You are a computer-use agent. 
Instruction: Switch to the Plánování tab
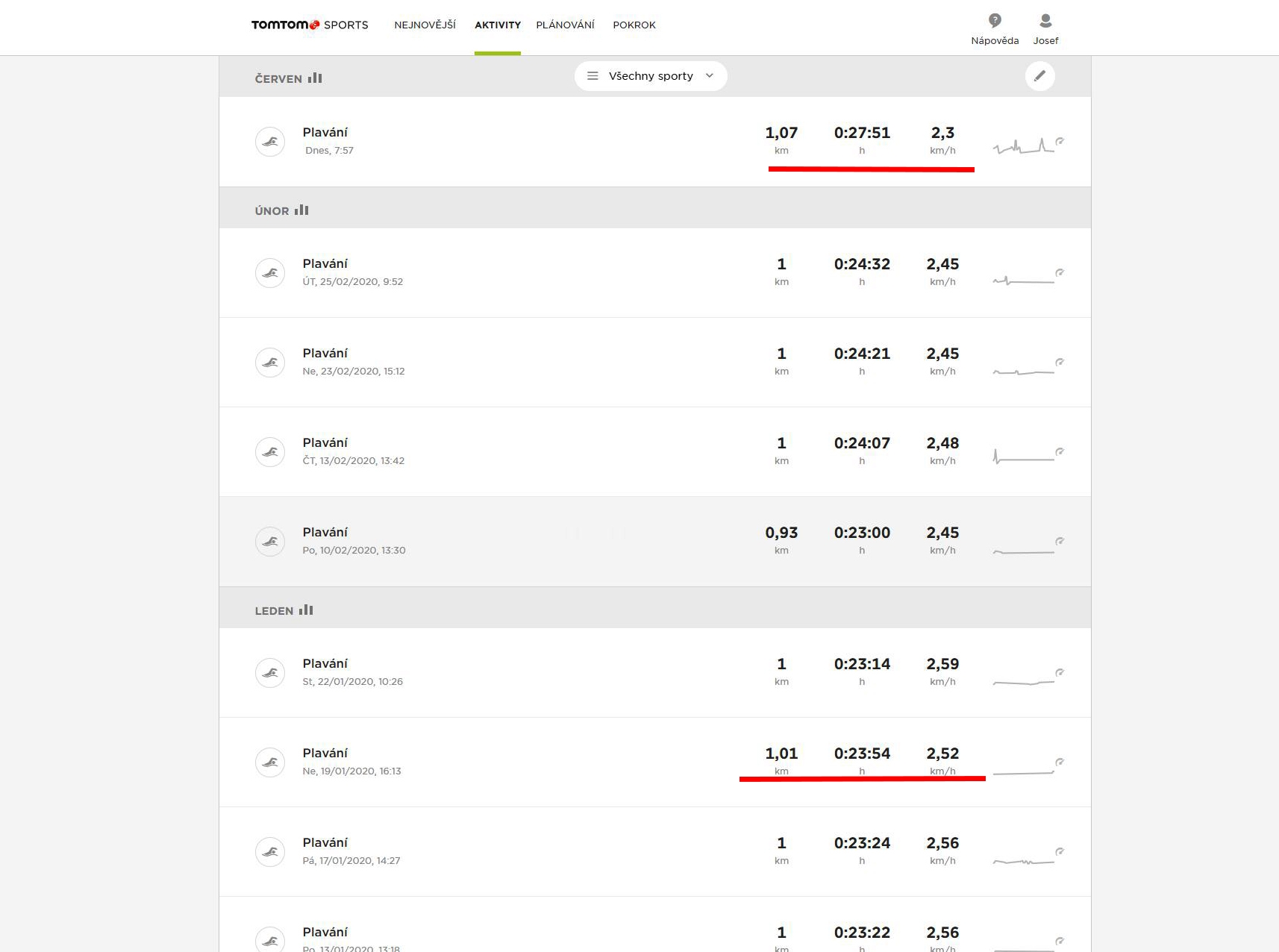click(565, 25)
